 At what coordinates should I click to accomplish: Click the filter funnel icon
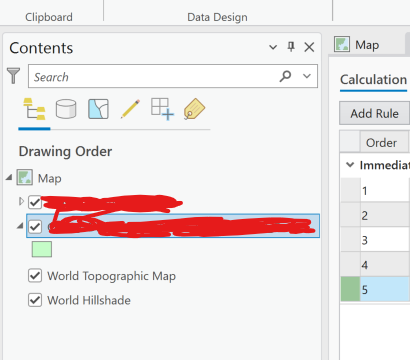(13, 75)
